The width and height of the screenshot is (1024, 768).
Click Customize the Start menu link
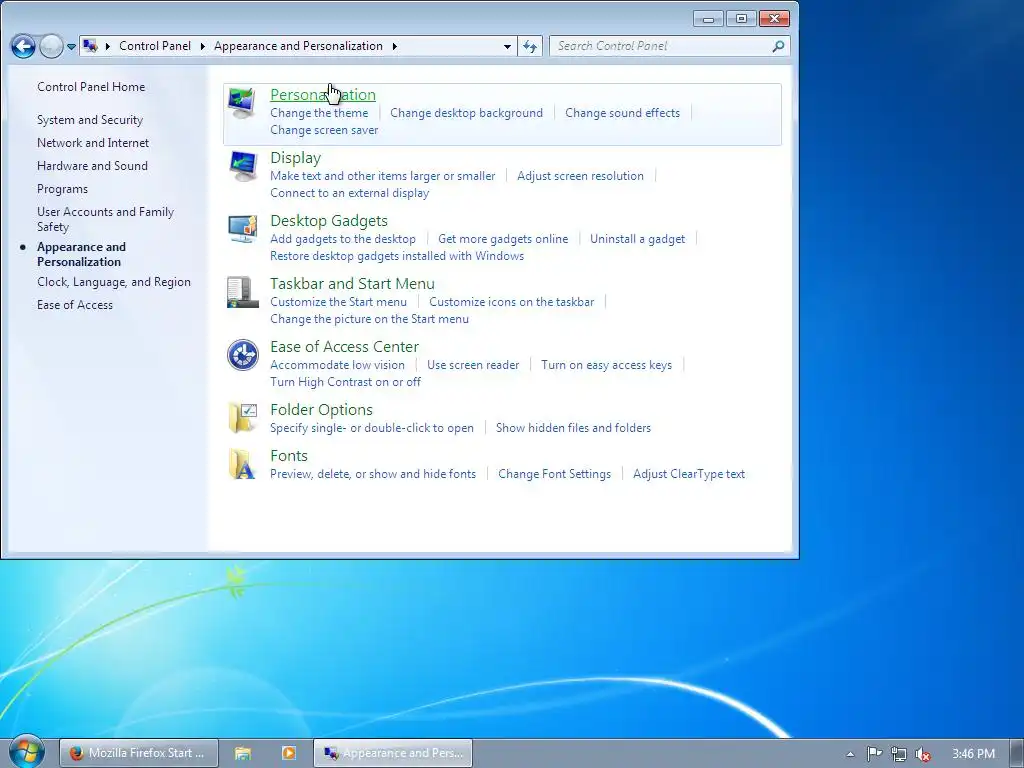pos(338,302)
